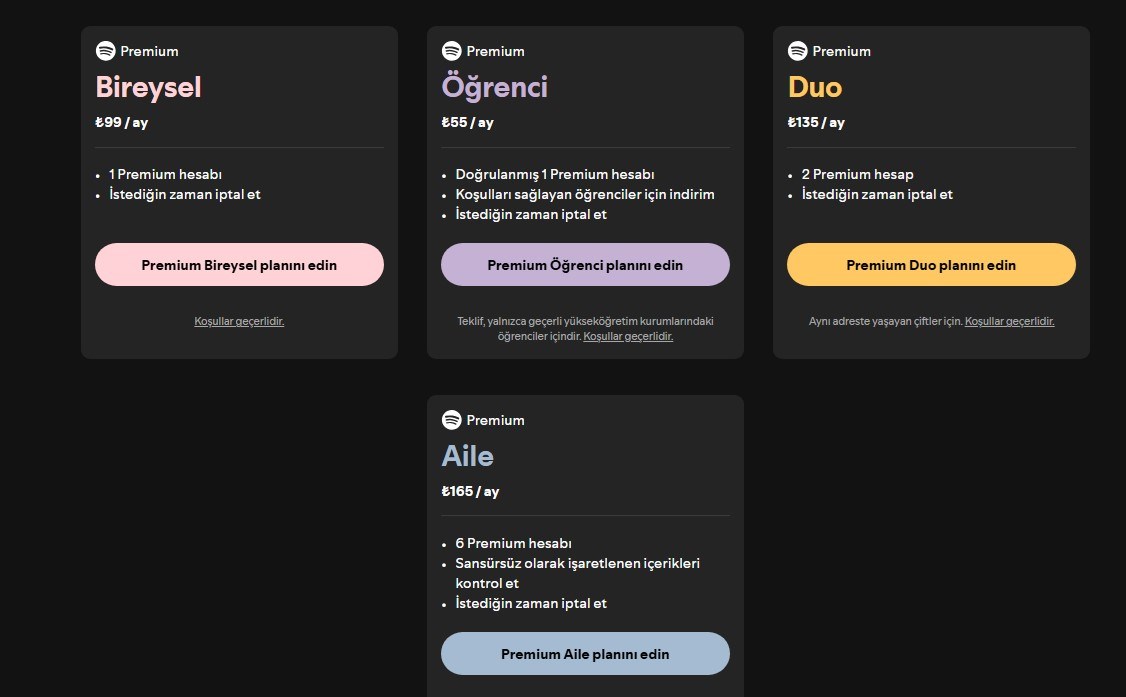Click the Spotify logo in the Bireysel card
Image resolution: width=1126 pixels, height=697 pixels.
[105, 51]
